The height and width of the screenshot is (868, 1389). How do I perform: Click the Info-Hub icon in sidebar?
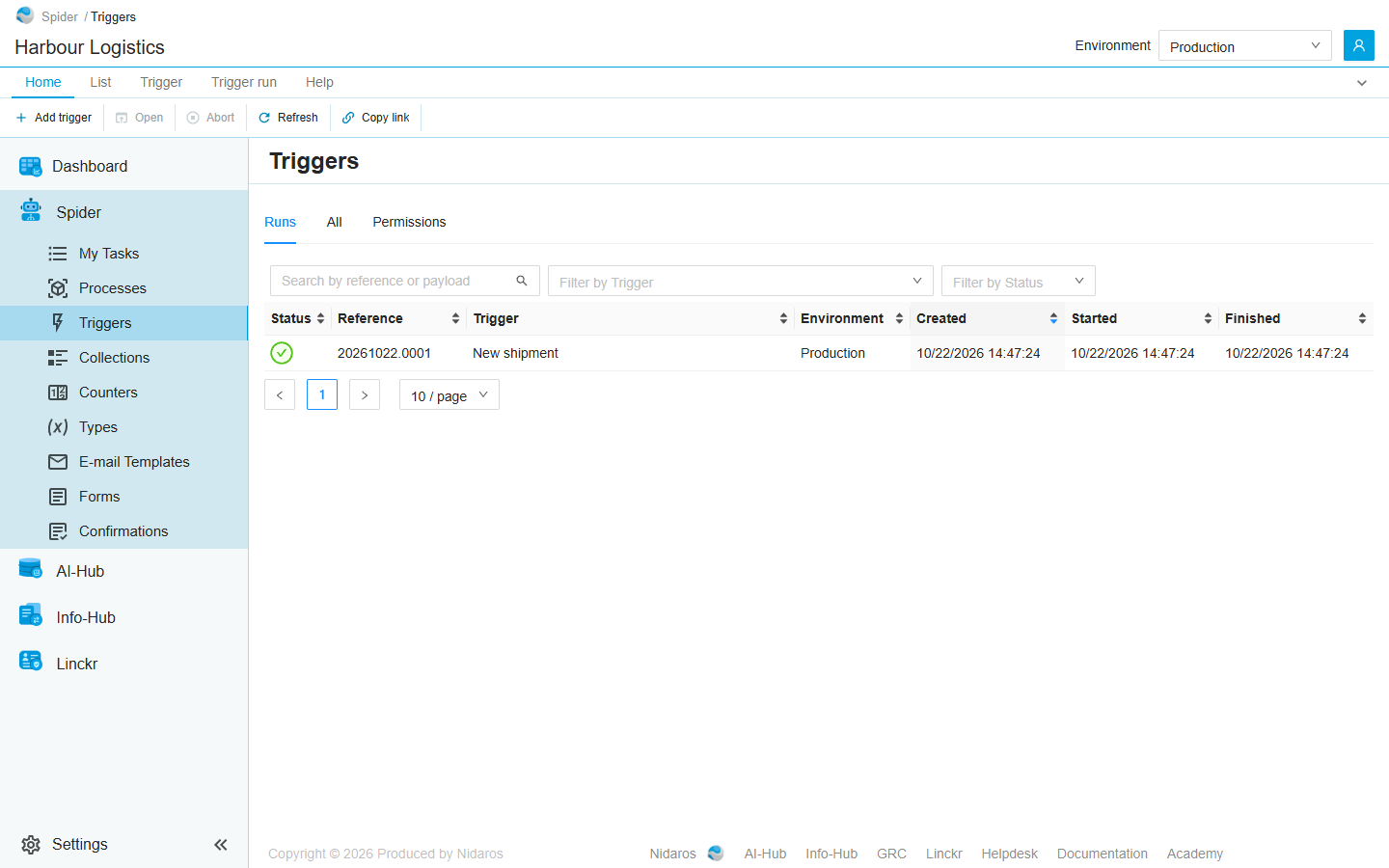[31, 615]
